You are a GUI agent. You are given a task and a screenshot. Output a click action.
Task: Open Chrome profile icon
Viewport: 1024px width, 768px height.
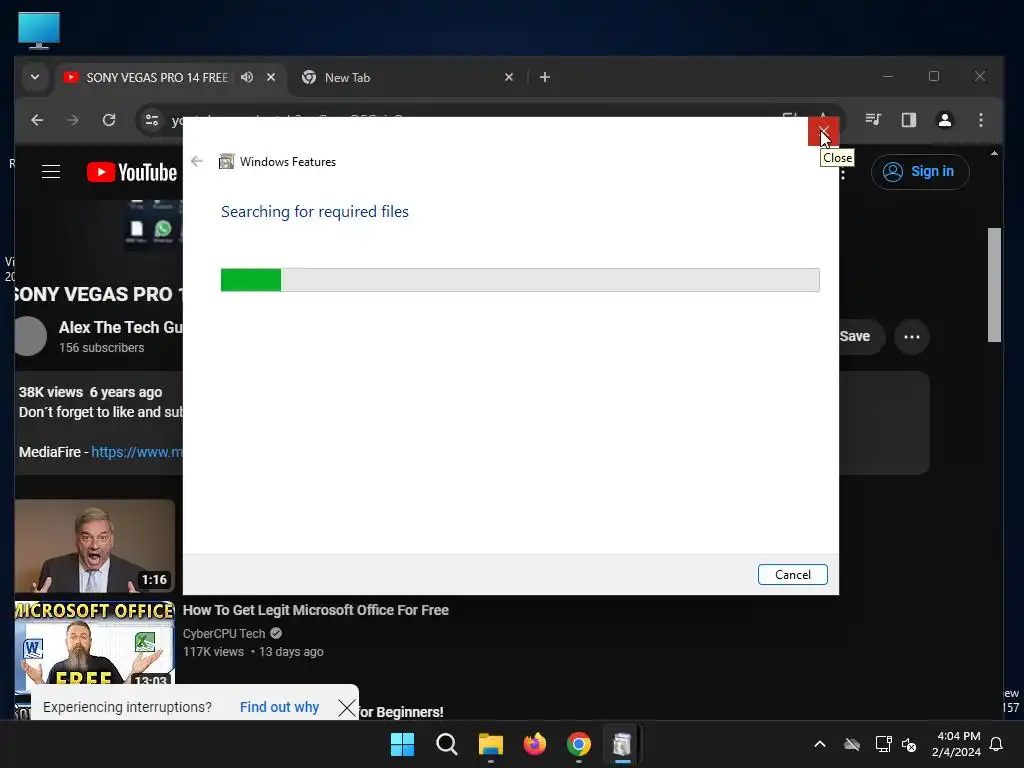[944, 120]
